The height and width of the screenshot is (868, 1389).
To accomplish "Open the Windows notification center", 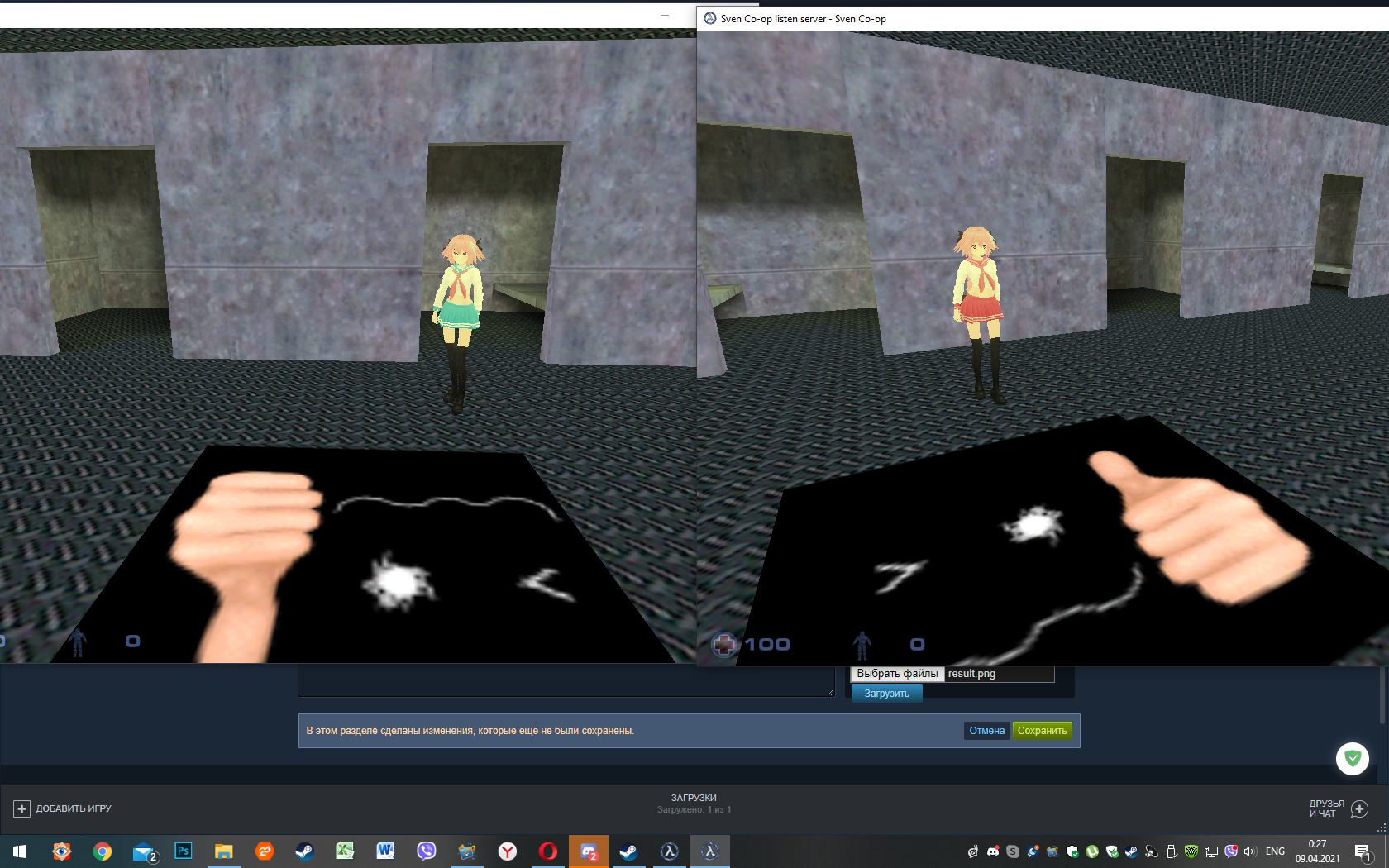I will pyautogui.click(x=1363, y=851).
